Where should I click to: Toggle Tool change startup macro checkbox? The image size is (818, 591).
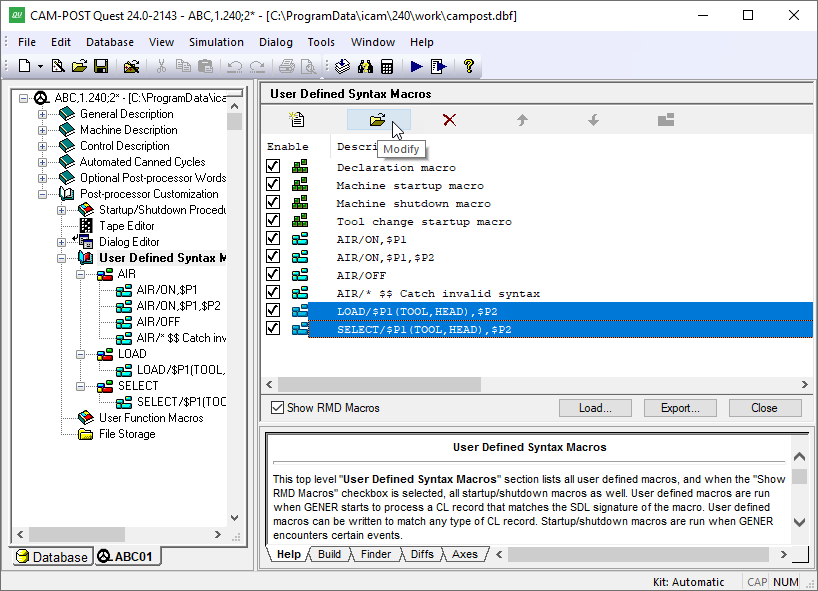[x=273, y=220]
